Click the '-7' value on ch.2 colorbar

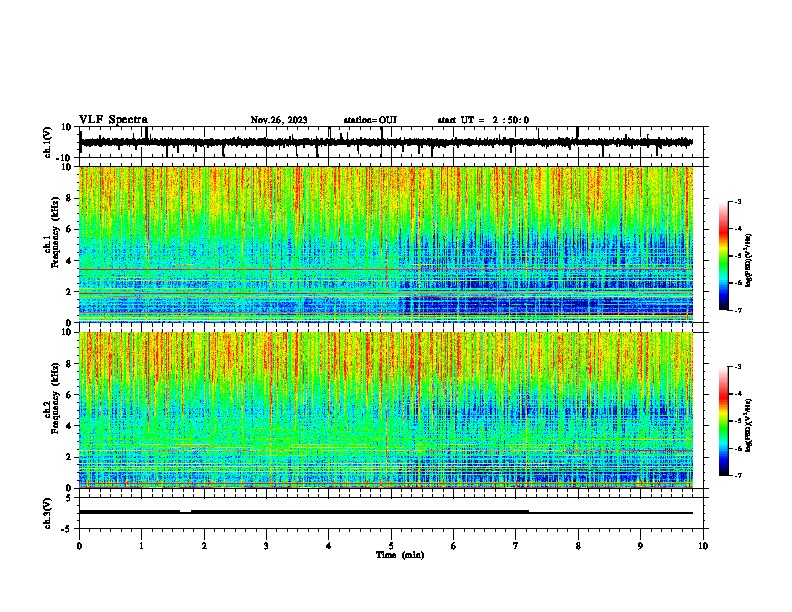(x=737, y=476)
